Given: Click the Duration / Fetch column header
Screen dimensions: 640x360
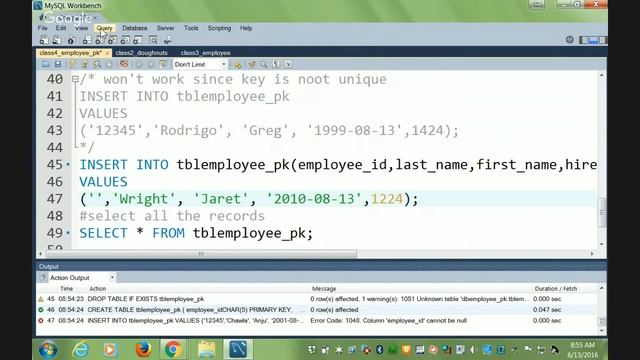Looking at the screenshot, I should pyautogui.click(x=556, y=289).
